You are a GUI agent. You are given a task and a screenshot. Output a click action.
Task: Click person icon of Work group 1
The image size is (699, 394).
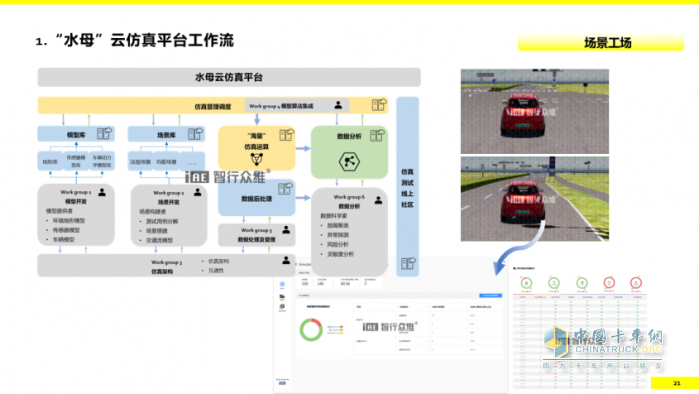coord(102,192)
